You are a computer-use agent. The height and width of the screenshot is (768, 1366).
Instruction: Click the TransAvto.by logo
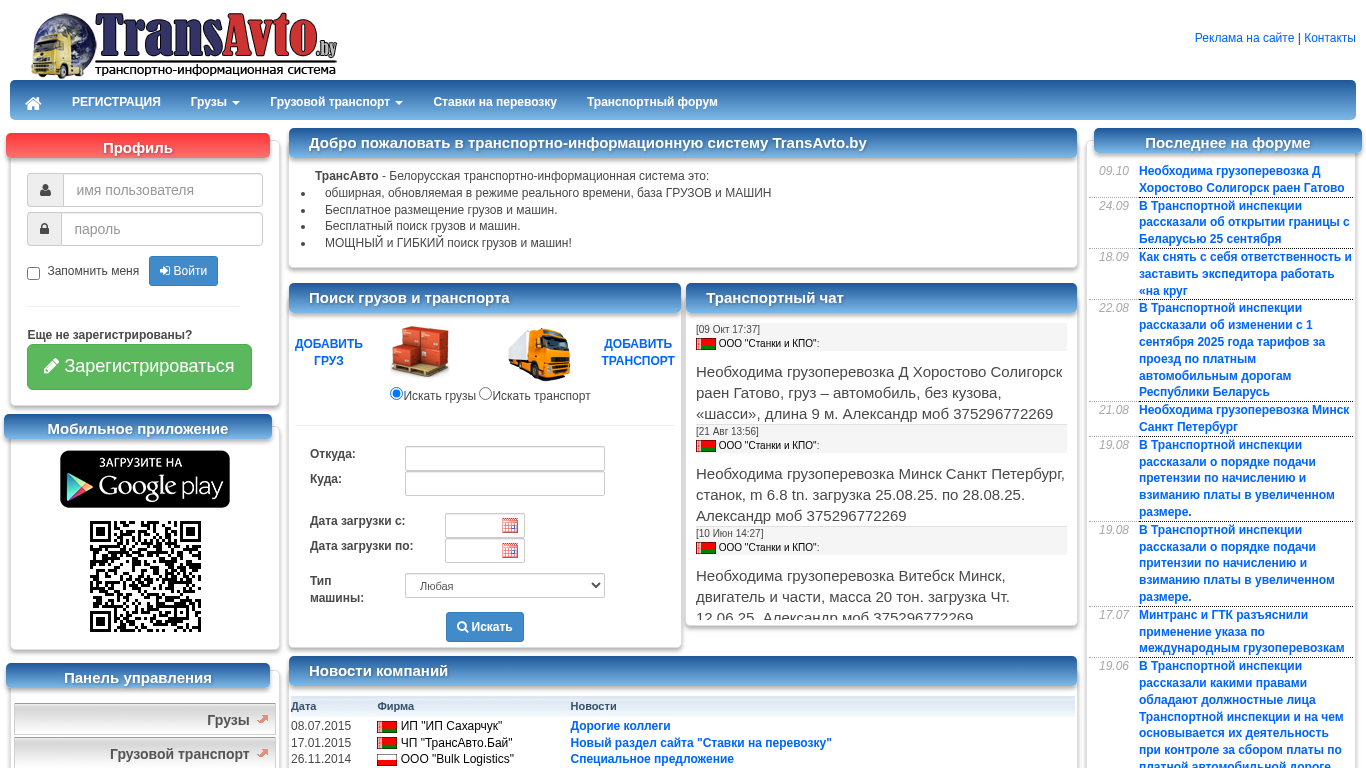click(x=184, y=45)
